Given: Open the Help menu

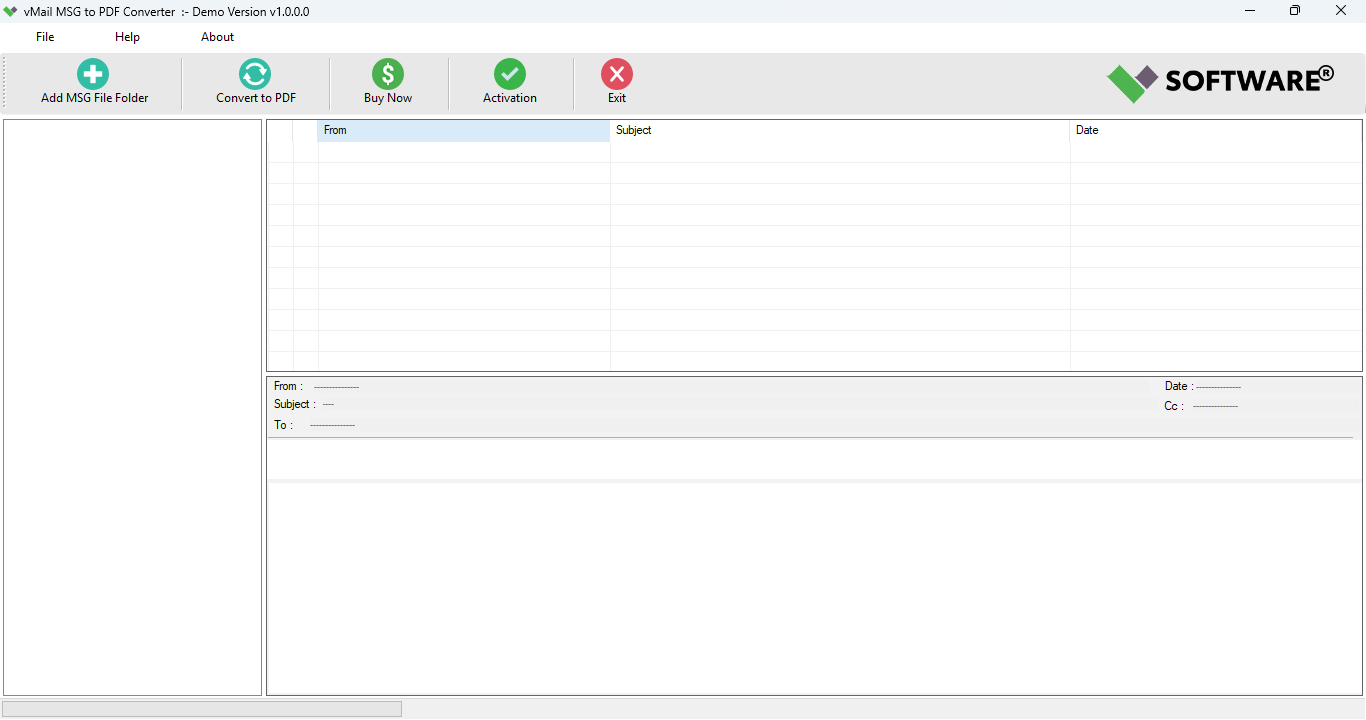Looking at the screenshot, I should (x=127, y=36).
